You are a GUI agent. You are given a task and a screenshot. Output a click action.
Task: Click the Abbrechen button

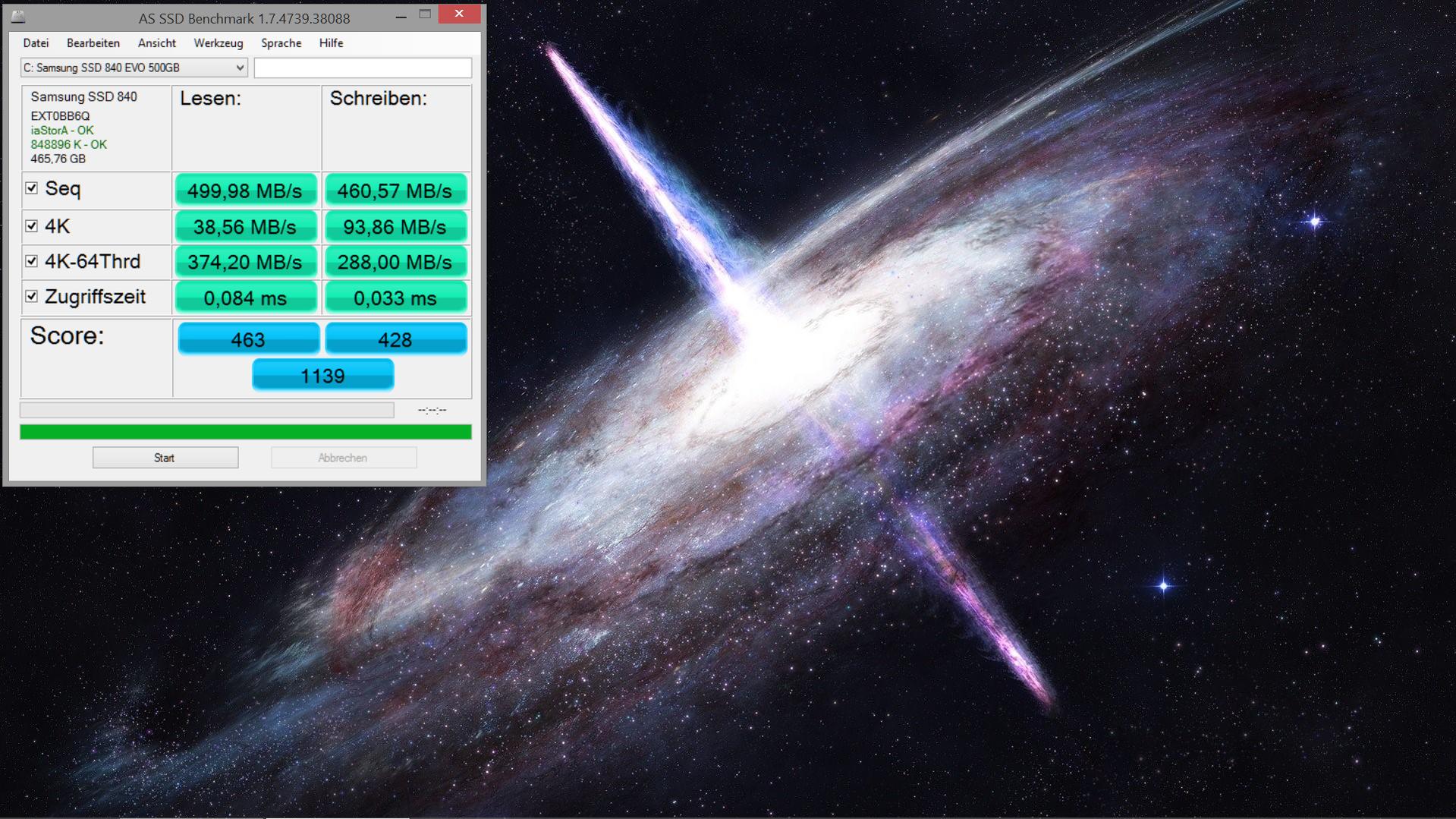(x=343, y=458)
